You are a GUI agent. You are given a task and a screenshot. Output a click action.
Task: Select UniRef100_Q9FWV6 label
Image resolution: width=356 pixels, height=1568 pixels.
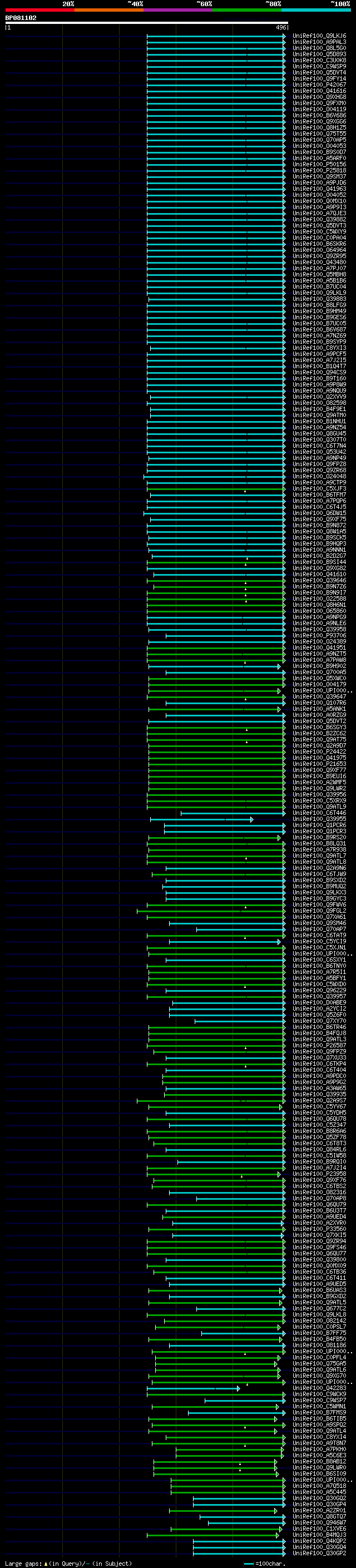coord(319,904)
